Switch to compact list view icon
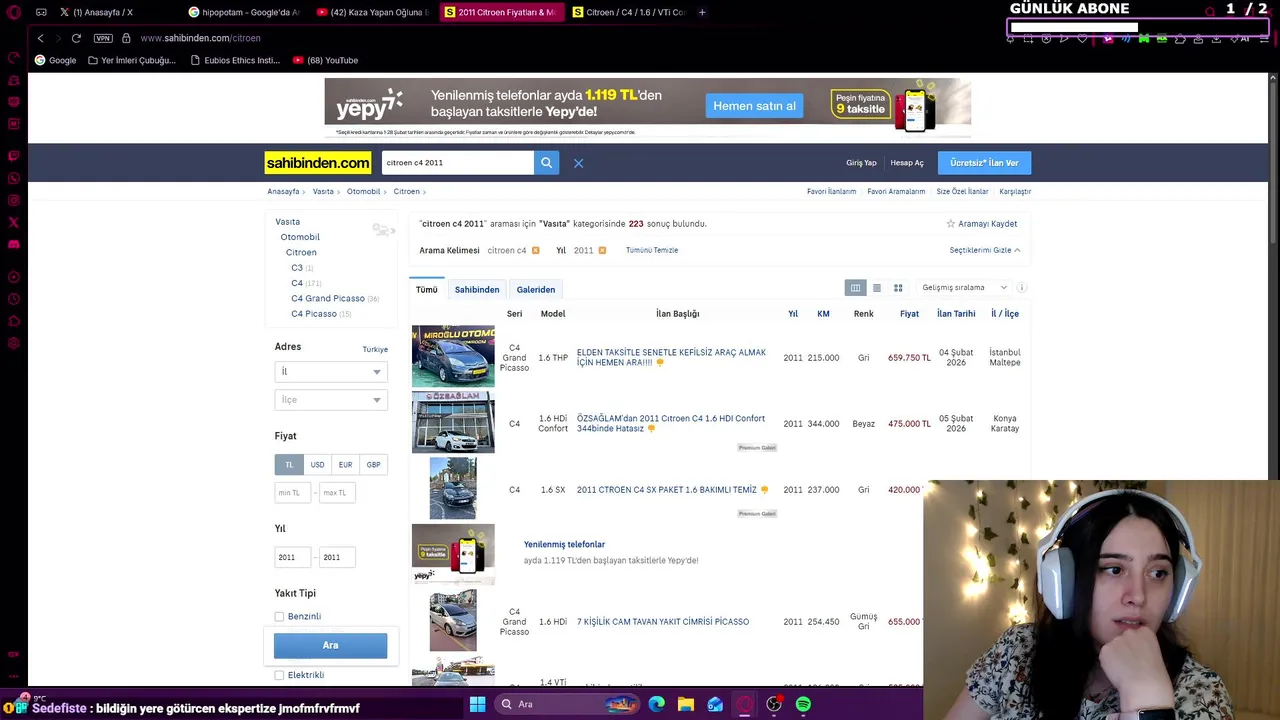The width and height of the screenshot is (1280, 720). pos(877,288)
